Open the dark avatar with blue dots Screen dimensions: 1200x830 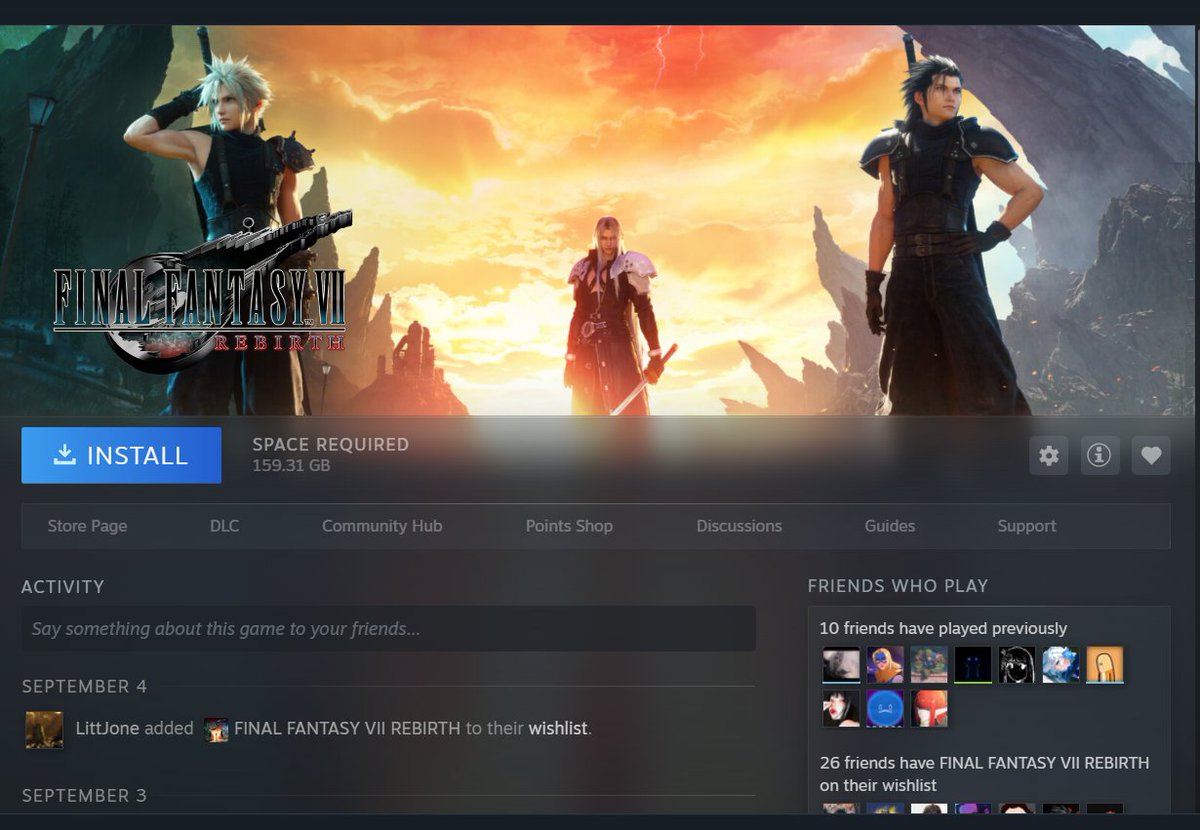(973, 664)
